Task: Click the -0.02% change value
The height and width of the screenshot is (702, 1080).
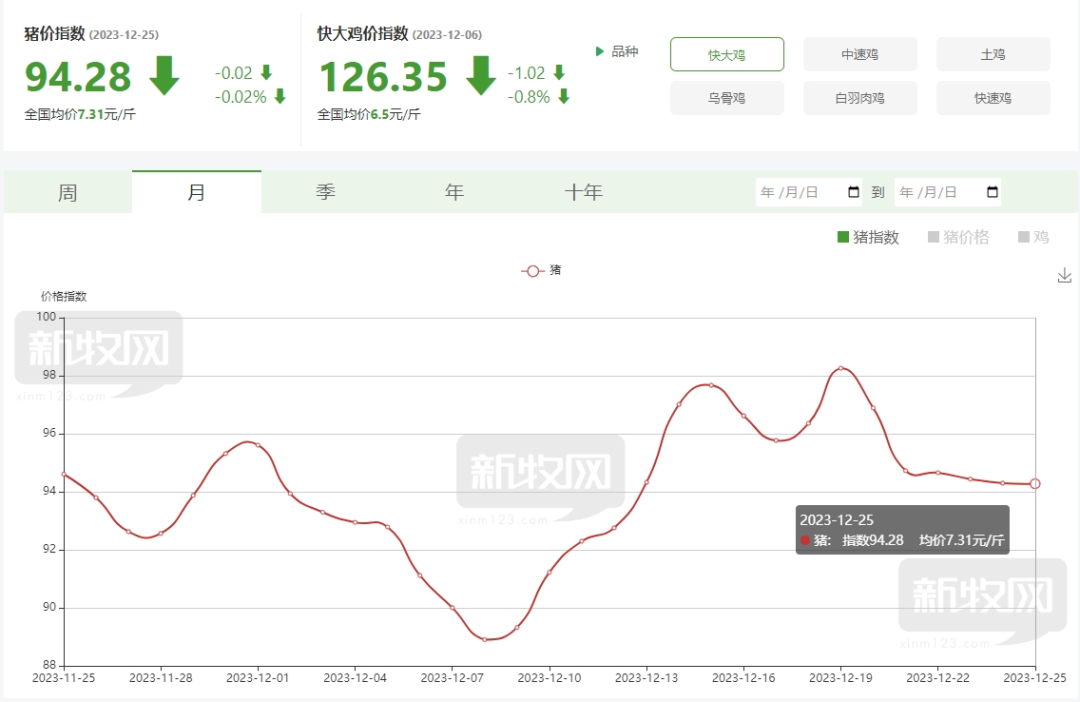Action: pos(240,96)
